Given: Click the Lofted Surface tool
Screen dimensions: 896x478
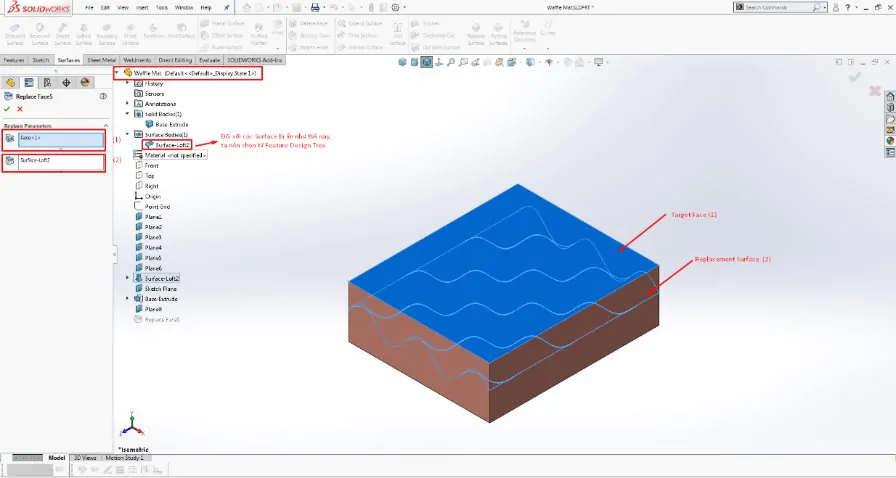Looking at the screenshot, I should (83, 34).
